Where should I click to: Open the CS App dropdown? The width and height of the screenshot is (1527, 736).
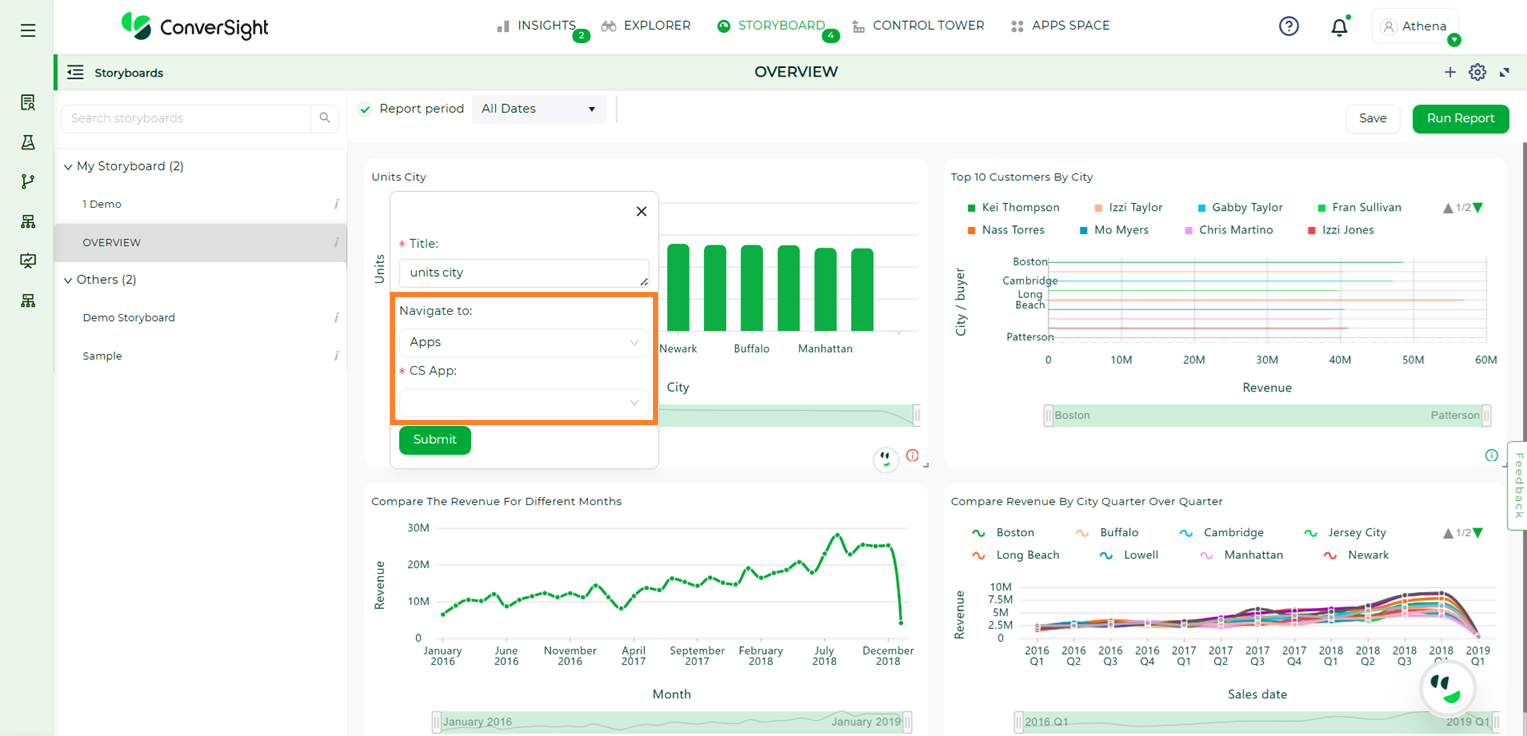(x=523, y=403)
